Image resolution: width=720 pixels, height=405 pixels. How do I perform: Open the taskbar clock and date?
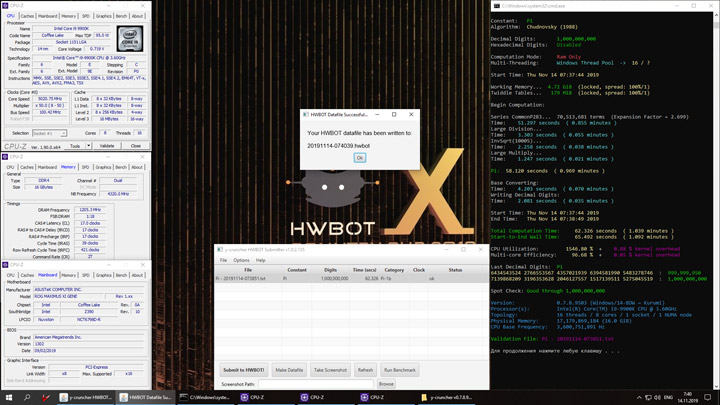[687, 398]
